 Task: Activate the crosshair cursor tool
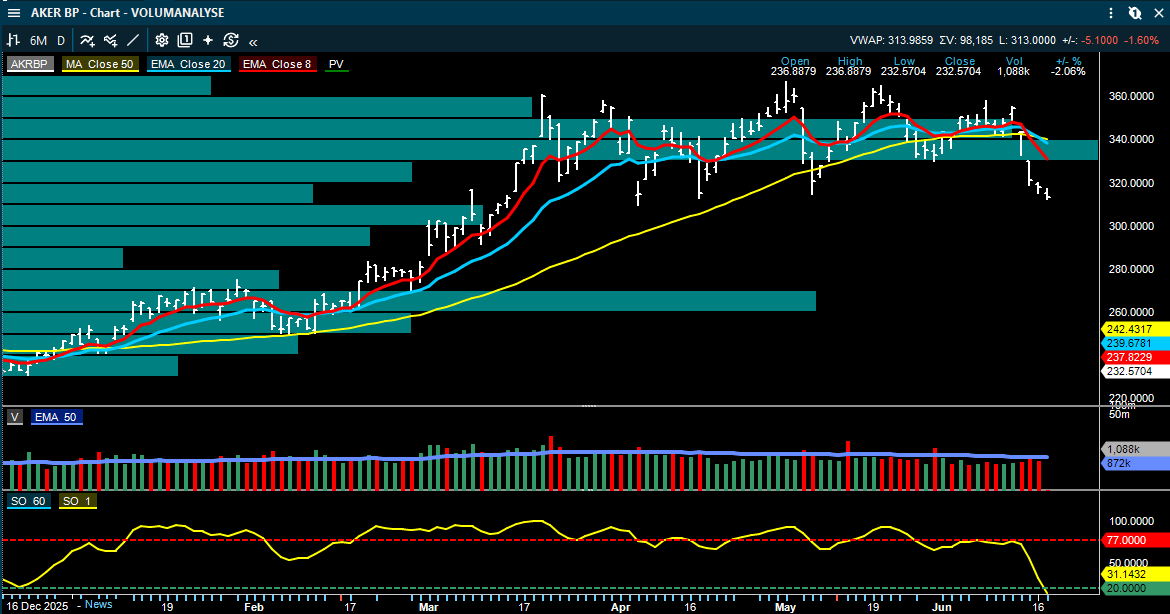207,40
